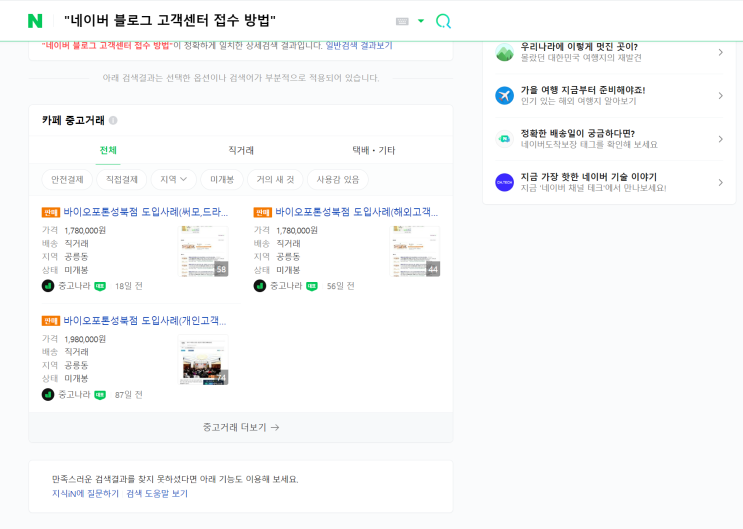Click green badge beside 중고나라, 56일 전 listing
The width and height of the screenshot is (743, 529).
[x=312, y=286]
